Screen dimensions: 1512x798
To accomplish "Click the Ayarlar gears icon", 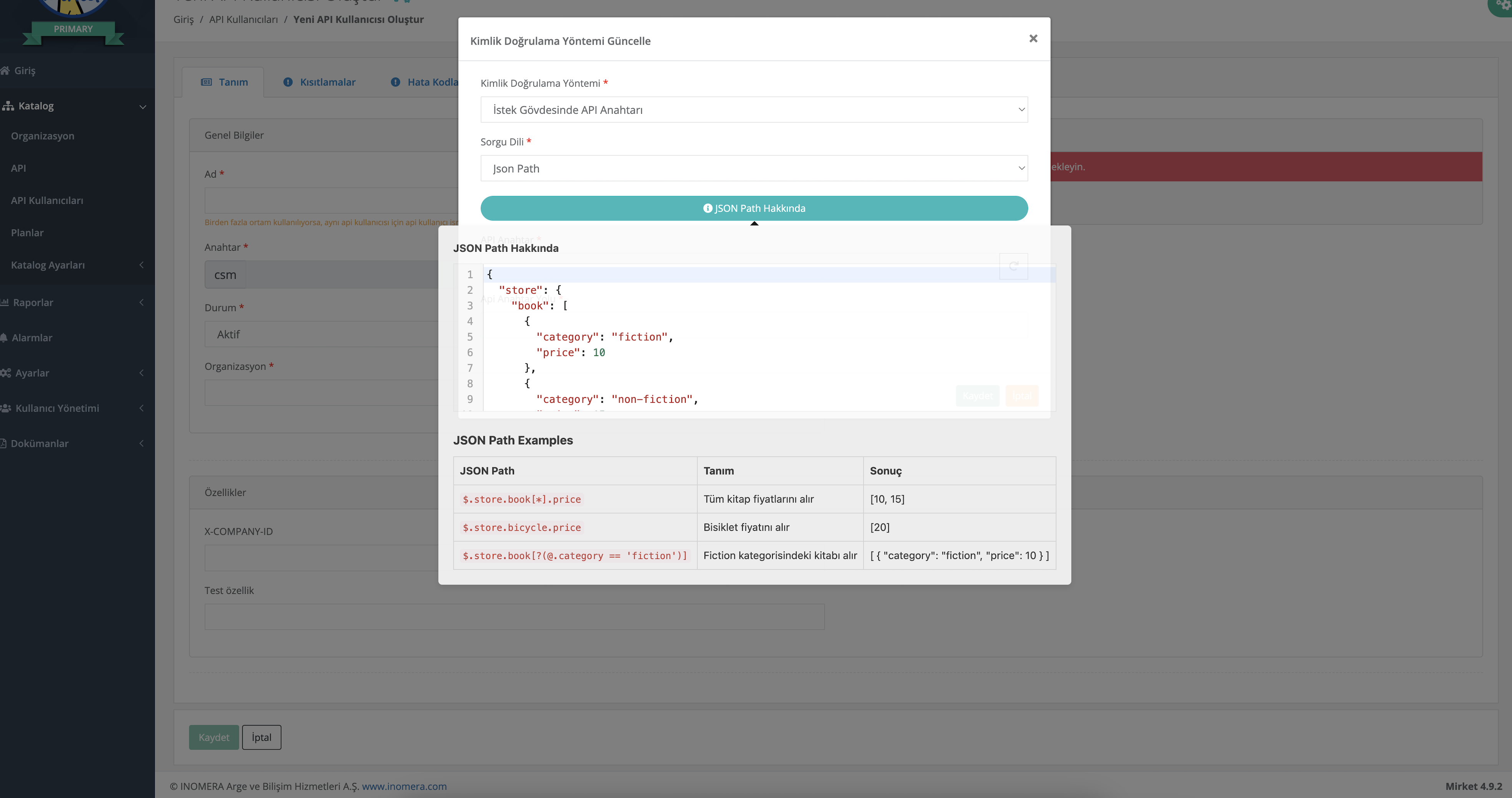I will coord(6,373).
